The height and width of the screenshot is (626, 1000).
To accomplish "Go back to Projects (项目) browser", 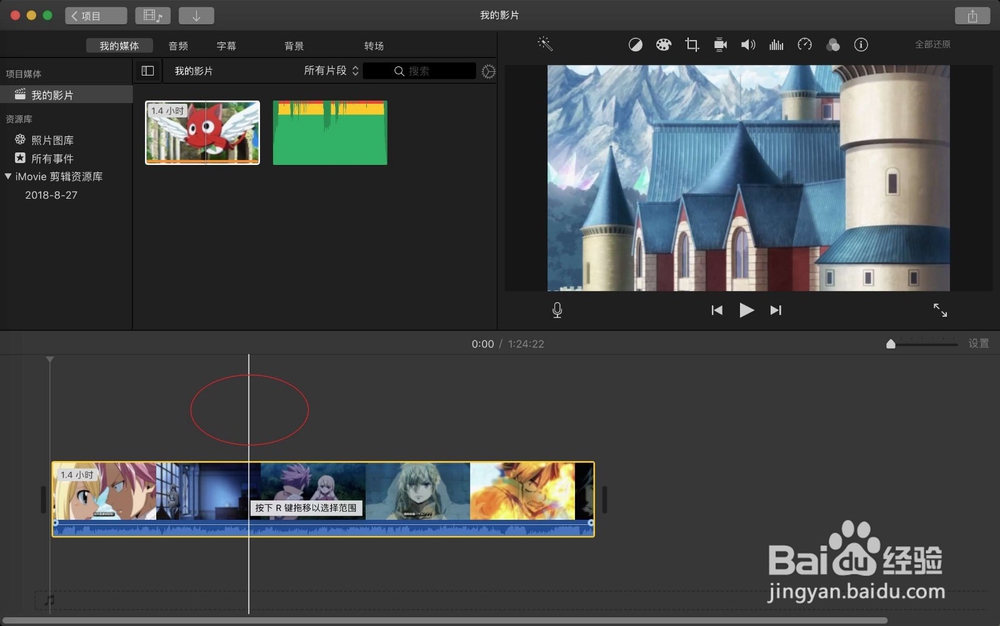I will [96, 16].
